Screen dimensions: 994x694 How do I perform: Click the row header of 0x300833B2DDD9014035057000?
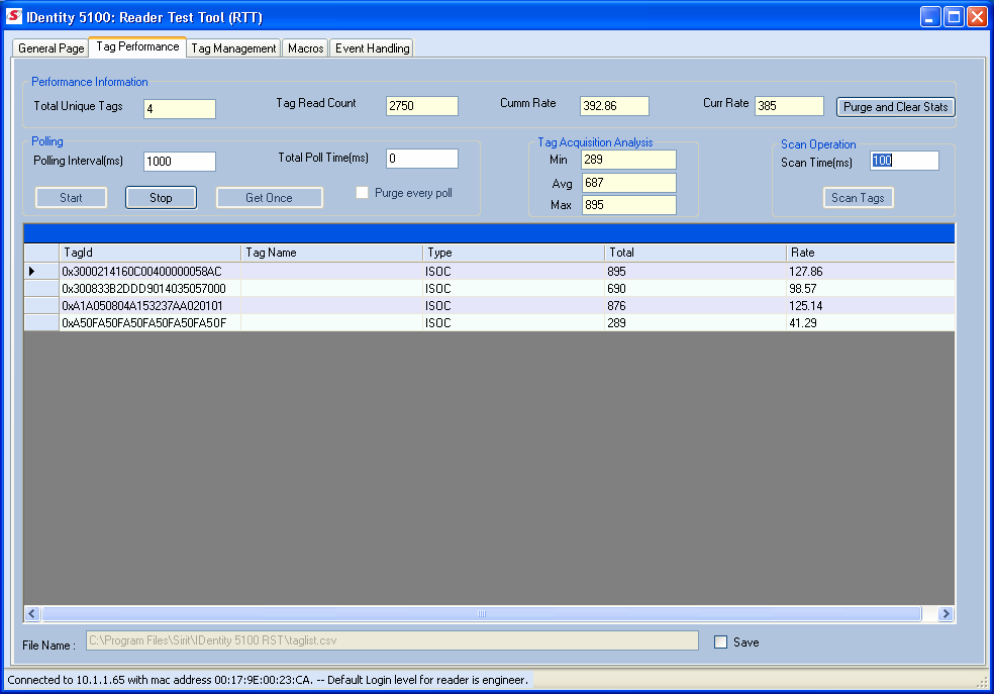[41, 288]
